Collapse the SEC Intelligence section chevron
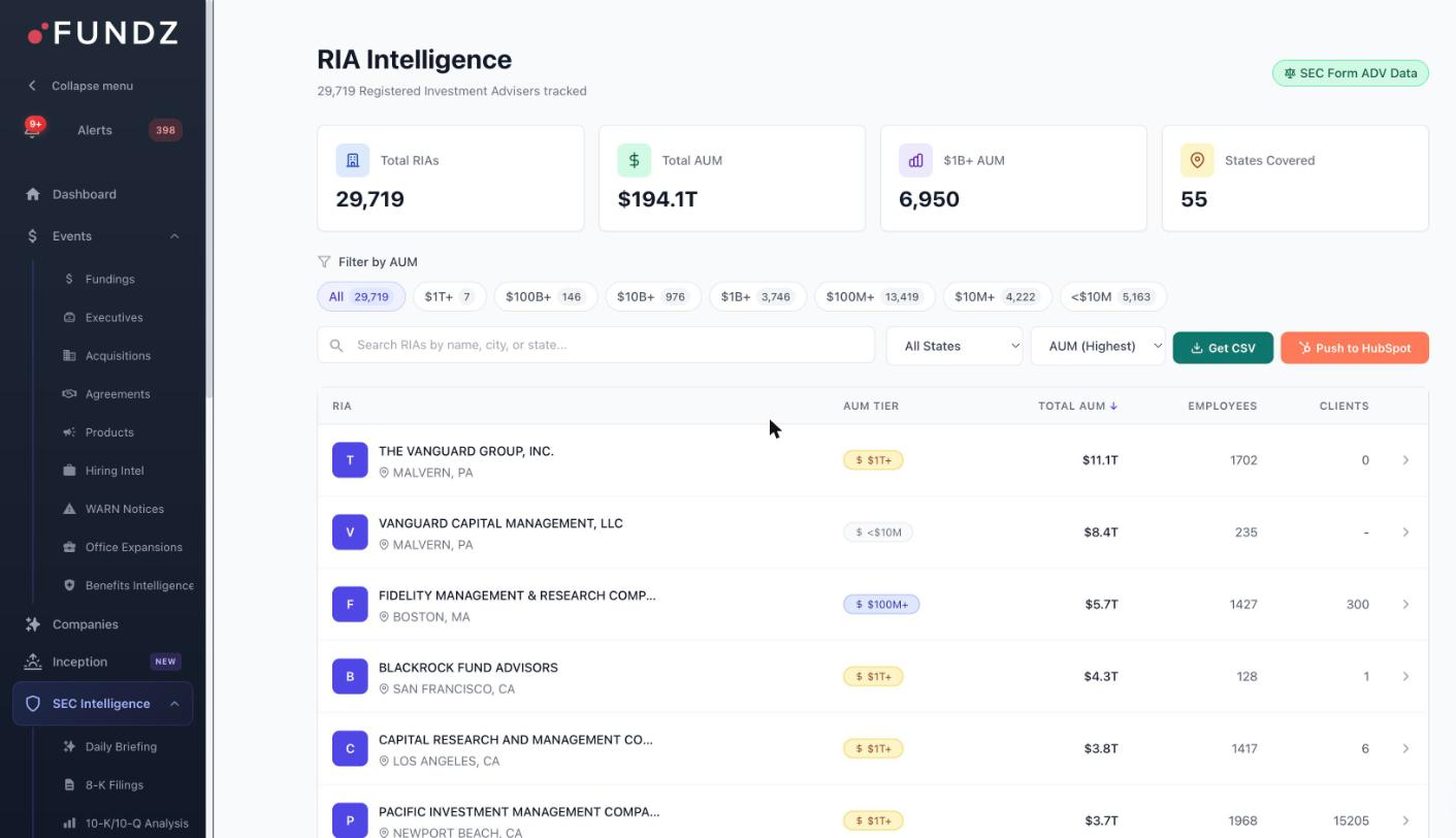This screenshot has height=838, width=1456. [x=174, y=704]
